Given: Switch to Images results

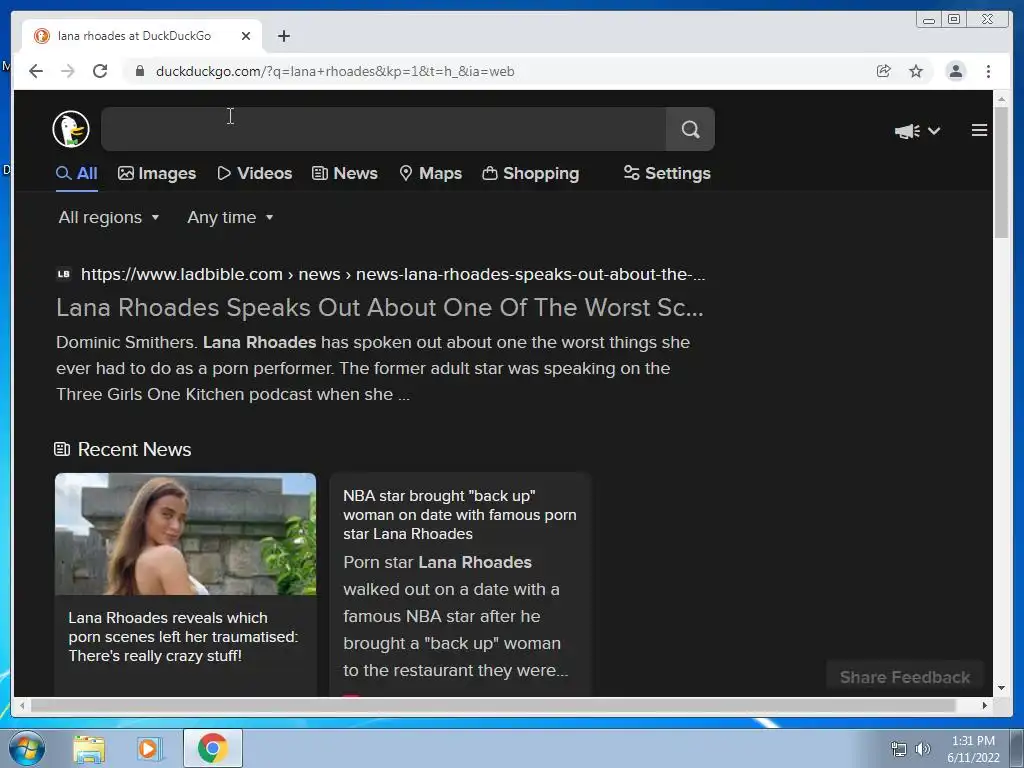Looking at the screenshot, I should (157, 173).
